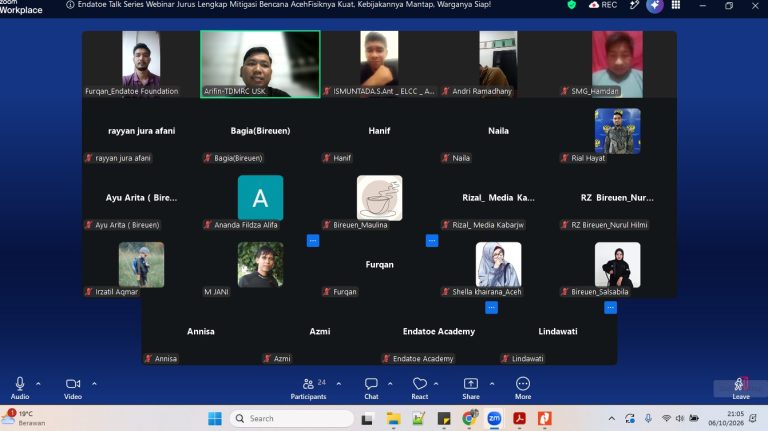Screen dimensions: 768x431
Task: Select Arifin-TDMRC USK active speaker video
Action: point(260,64)
